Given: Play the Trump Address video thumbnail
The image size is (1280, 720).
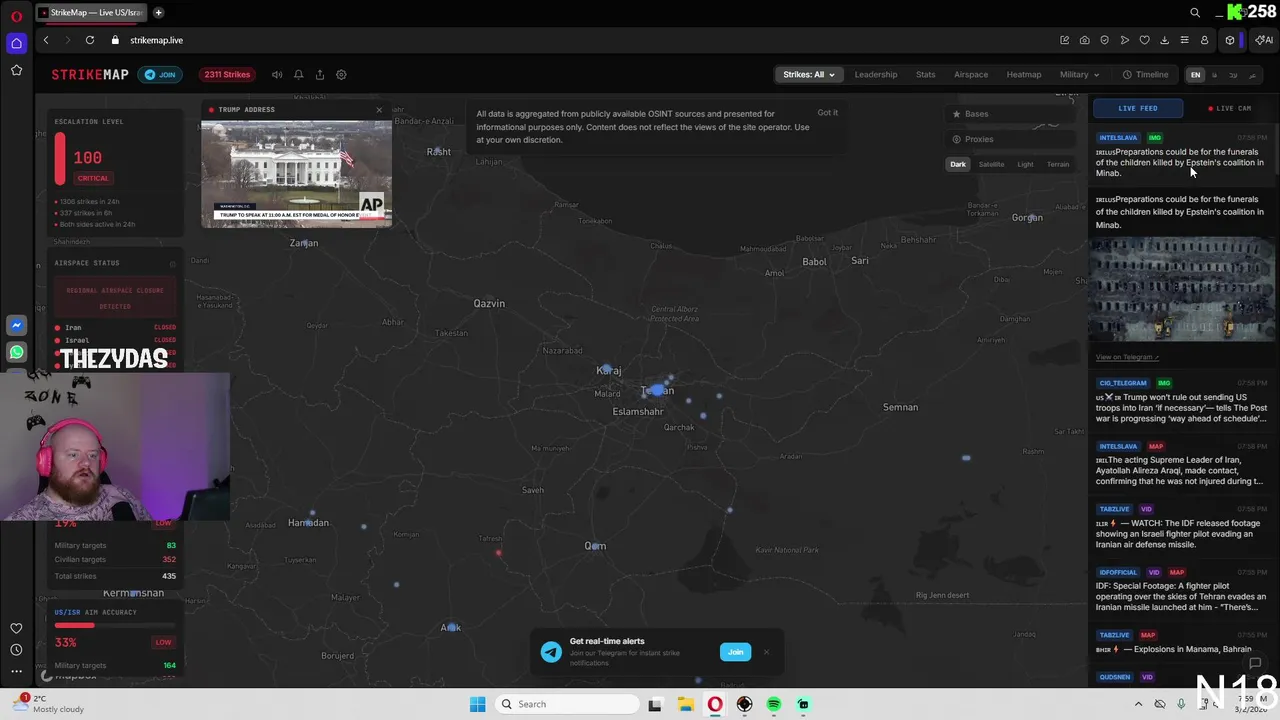Looking at the screenshot, I should (296, 174).
